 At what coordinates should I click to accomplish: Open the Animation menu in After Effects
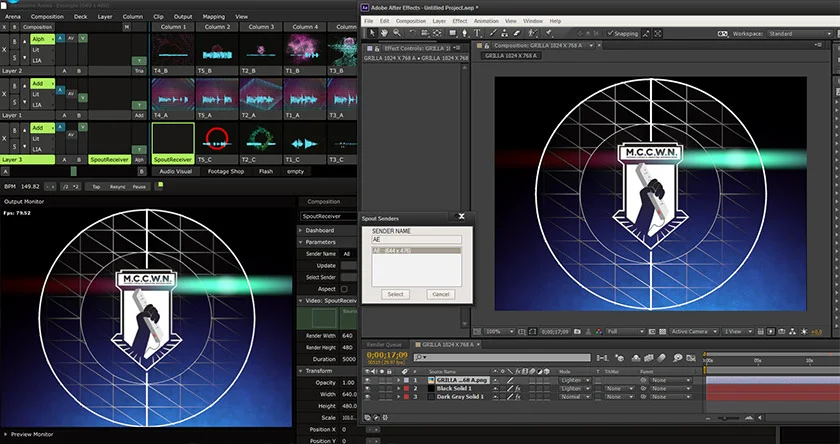[x=486, y=21]
